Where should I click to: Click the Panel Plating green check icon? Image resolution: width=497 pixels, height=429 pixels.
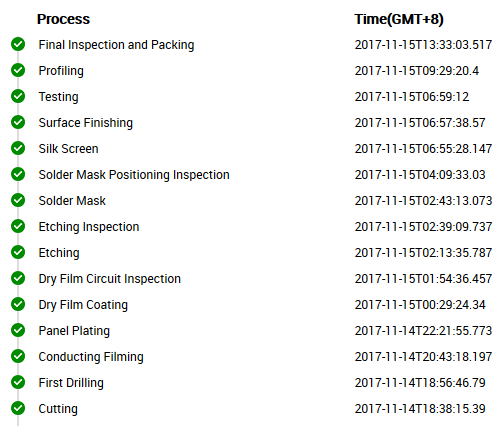point(18,330)
